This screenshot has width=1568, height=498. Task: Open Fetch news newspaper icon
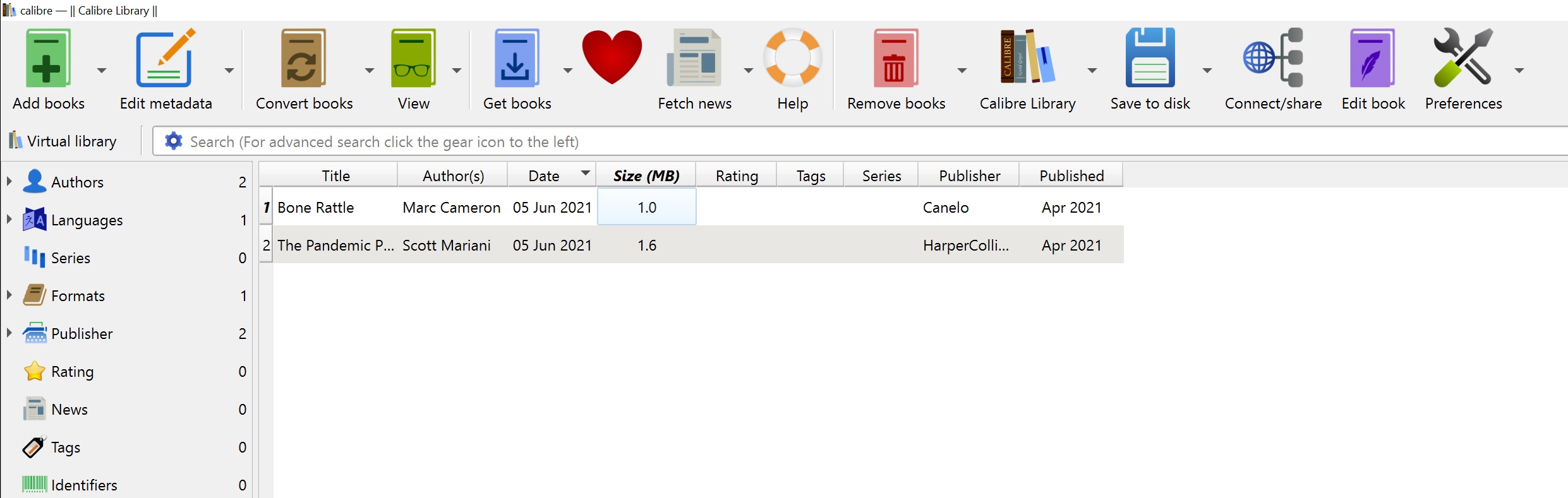694,58
